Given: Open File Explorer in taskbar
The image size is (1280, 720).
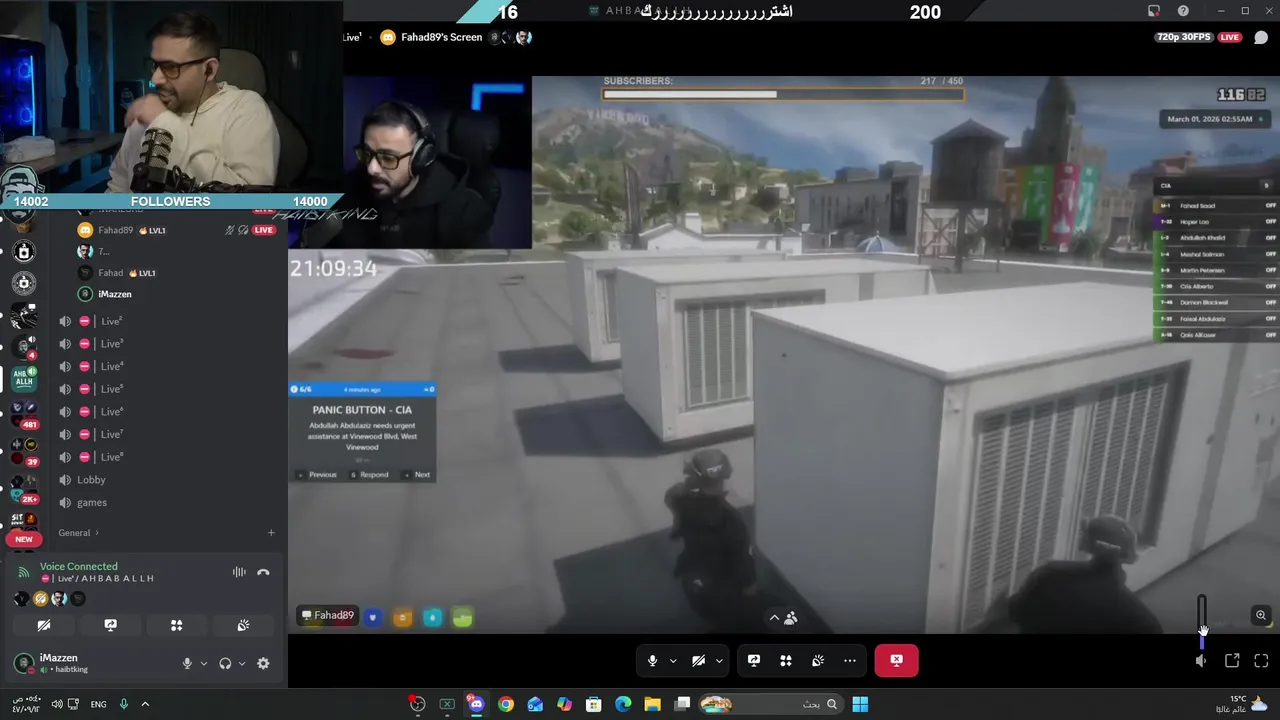Looking at the screenshot, I should point(652,704).
